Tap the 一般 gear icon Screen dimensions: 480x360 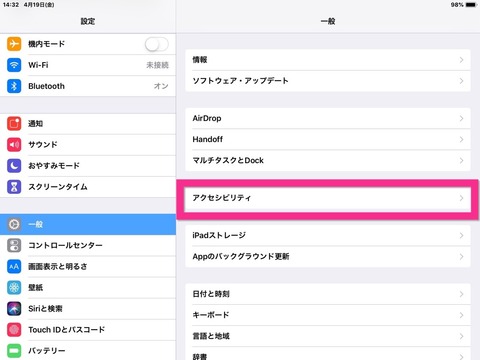point(14,224)
